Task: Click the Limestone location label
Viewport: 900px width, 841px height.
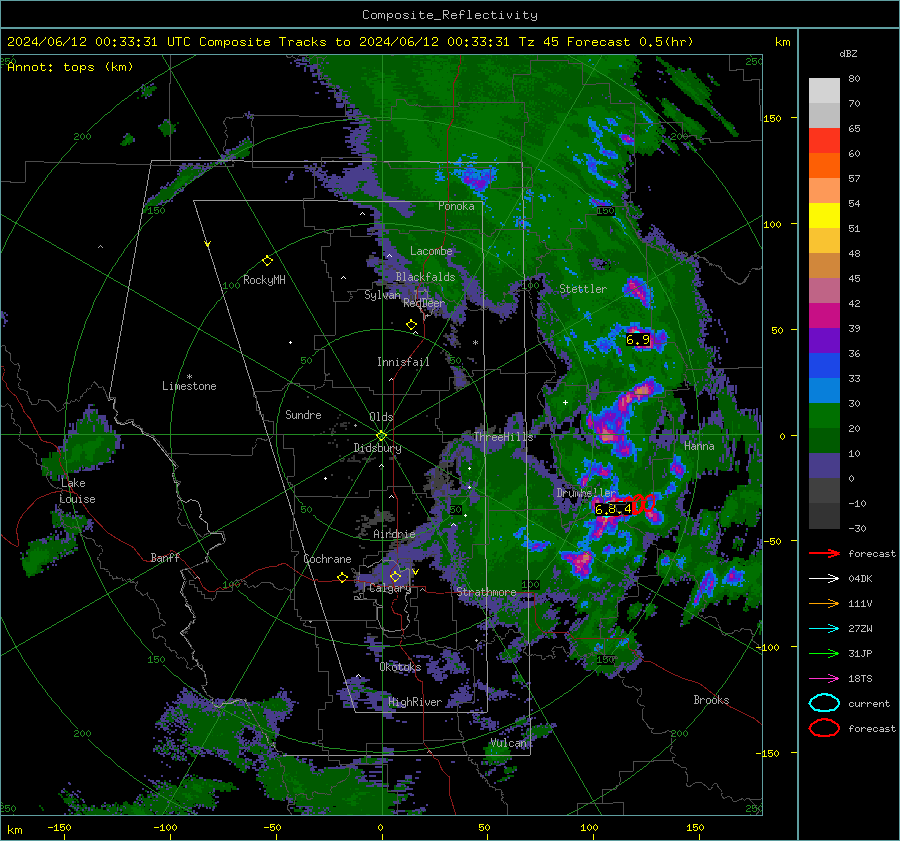Action: click(189, 386)
